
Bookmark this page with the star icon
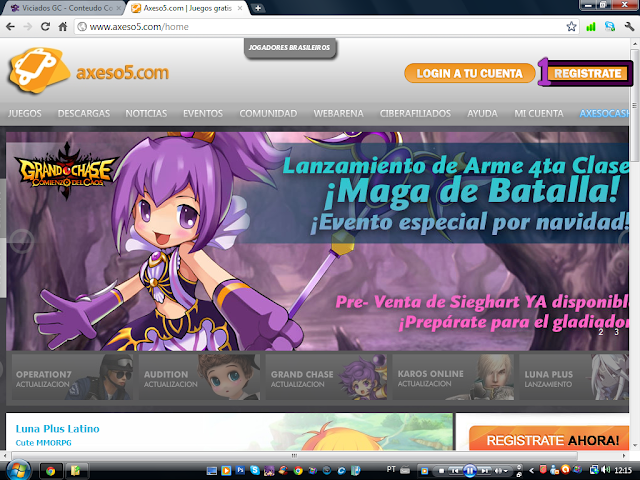pos(571,27)
